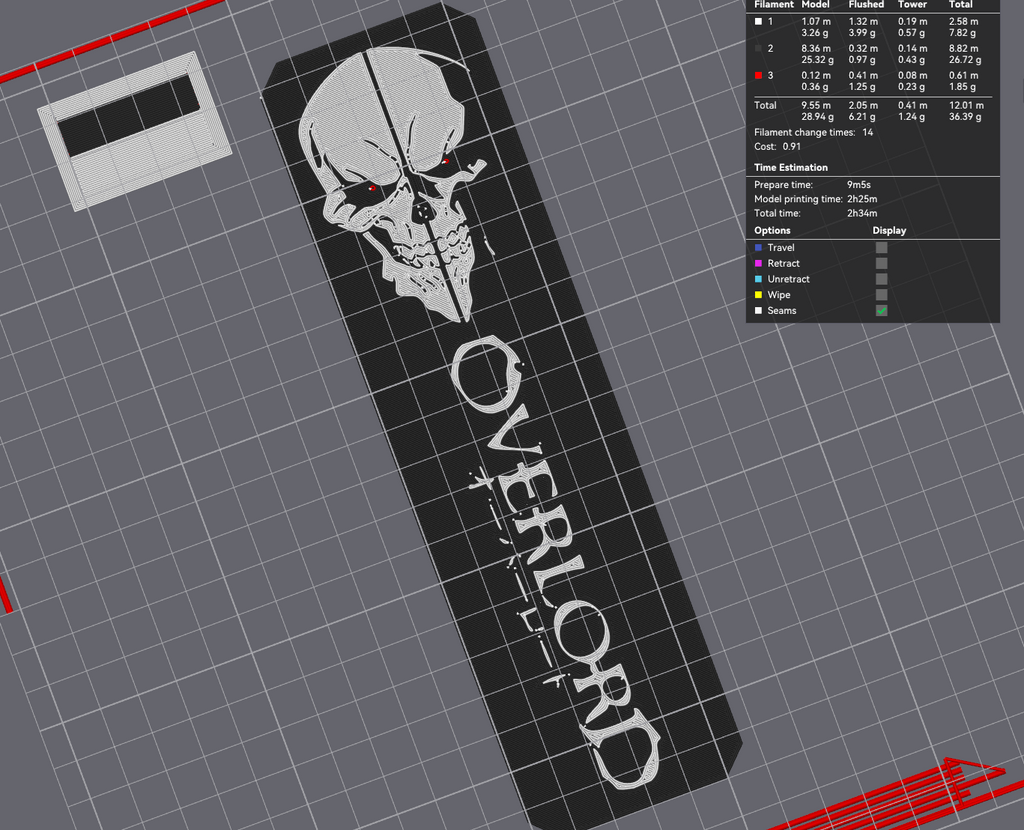Click the Retract option label
The width and height of the screenshot is (1024, 830).
click(x=783, y=263)
